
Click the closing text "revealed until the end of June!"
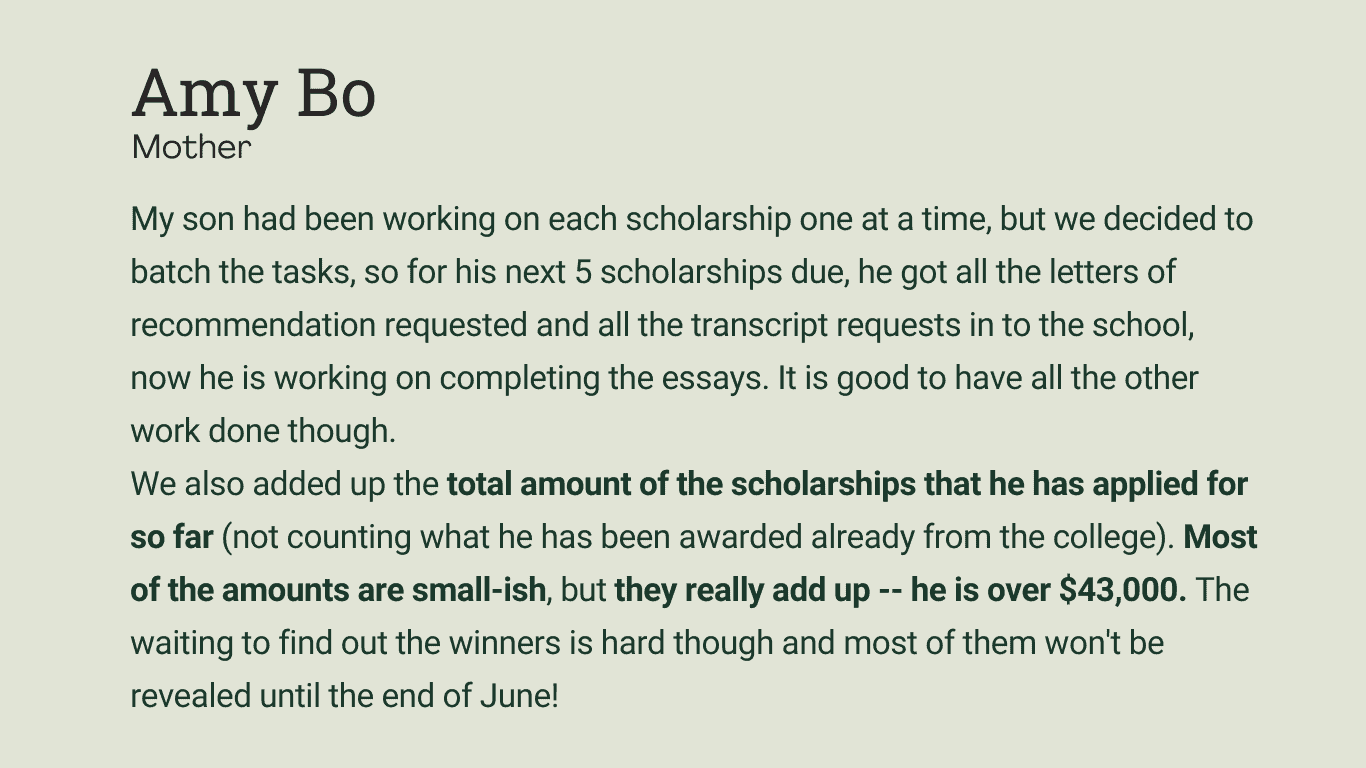(344, 696)
